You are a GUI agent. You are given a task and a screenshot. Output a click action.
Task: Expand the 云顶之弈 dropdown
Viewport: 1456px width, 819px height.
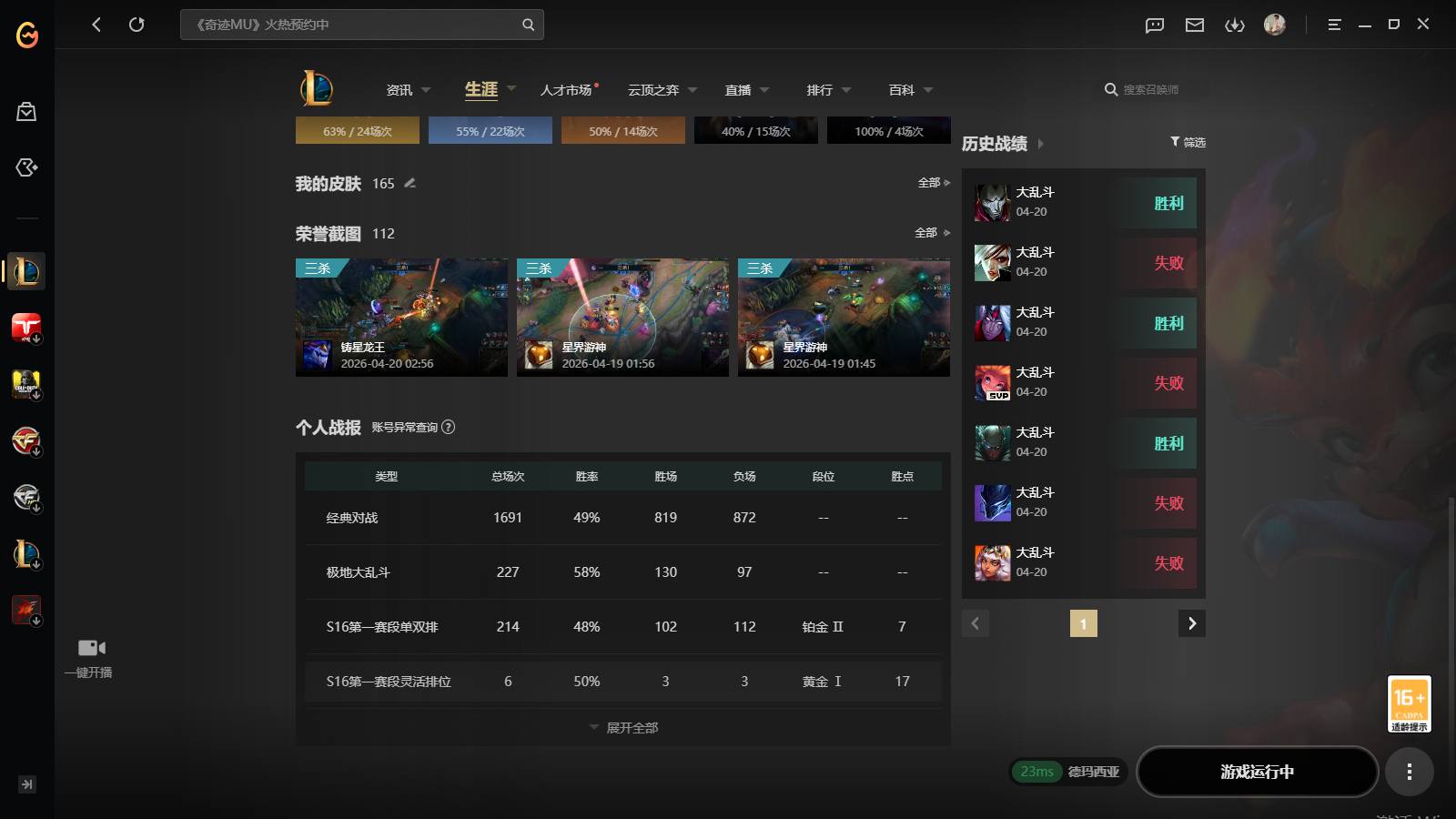pos(693,90)
